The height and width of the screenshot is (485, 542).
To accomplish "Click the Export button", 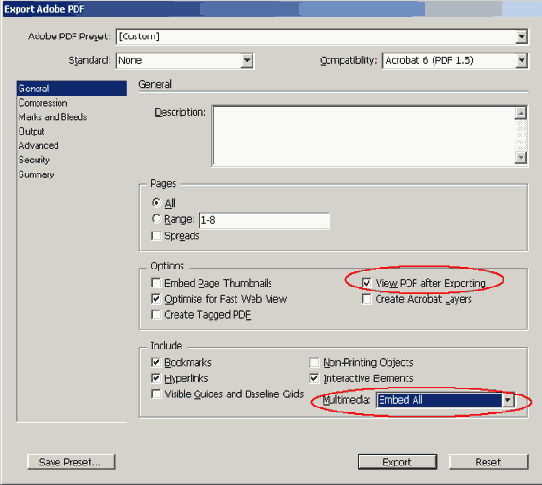I will 397,462.
